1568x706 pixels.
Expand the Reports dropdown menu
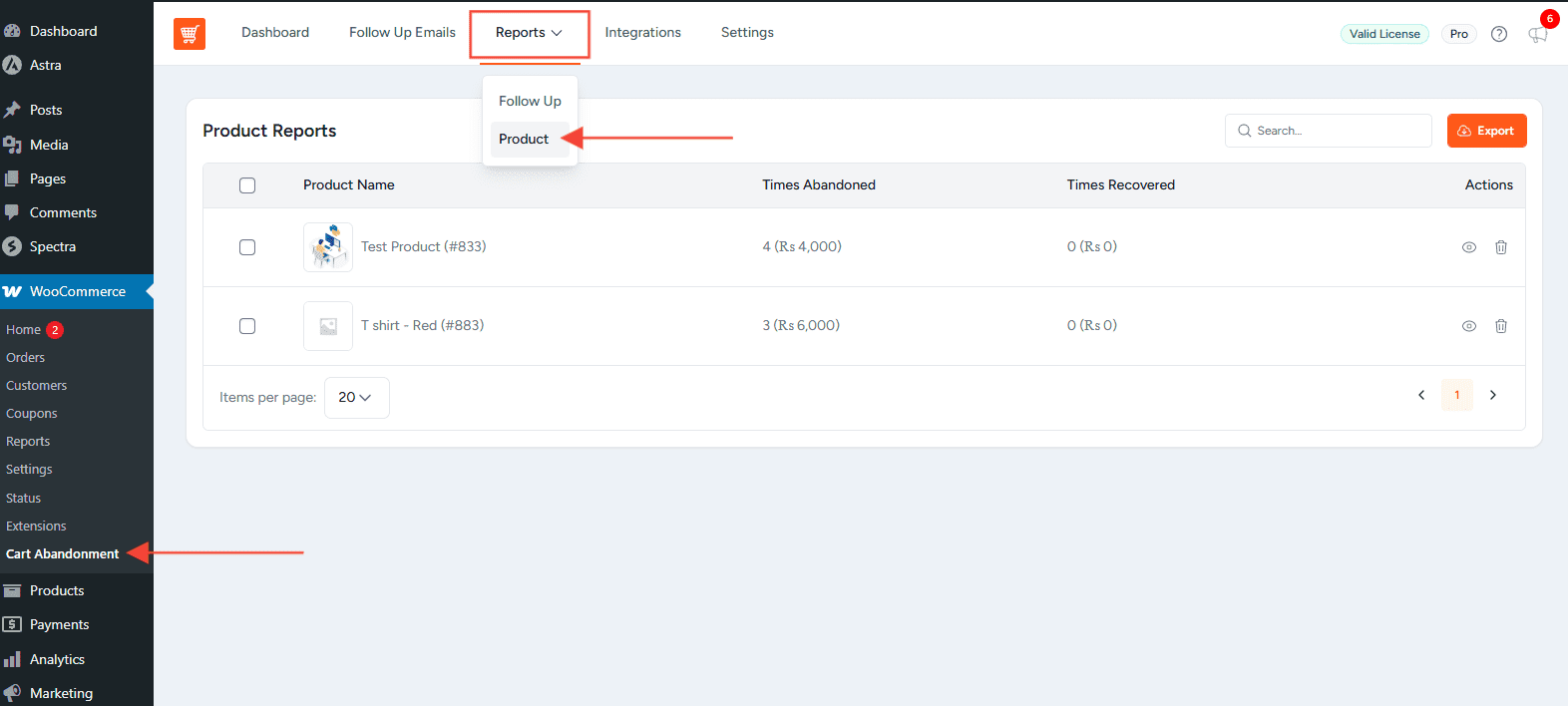click(x=529, y=33)
